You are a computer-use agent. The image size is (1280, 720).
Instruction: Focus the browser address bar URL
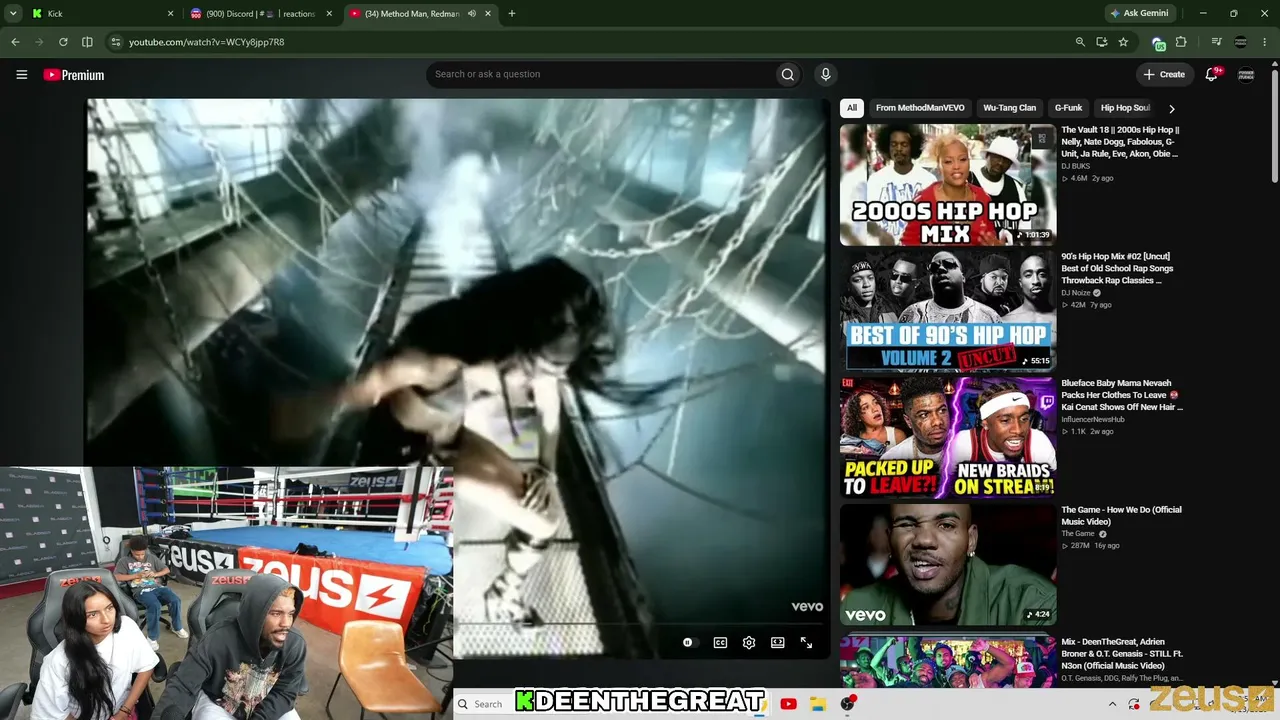pos(207,42)
